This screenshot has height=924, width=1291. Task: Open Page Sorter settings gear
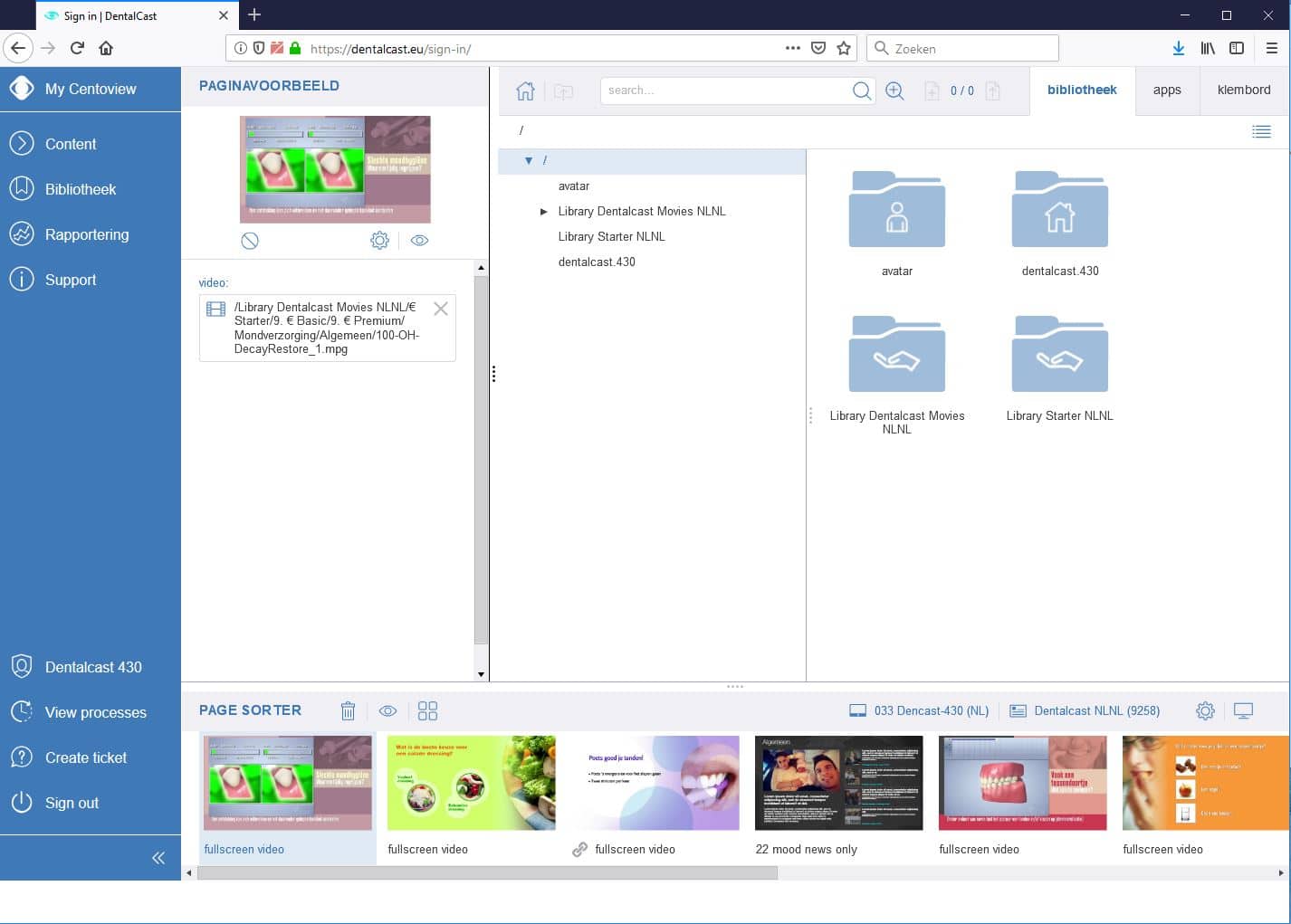point(1205,711)
